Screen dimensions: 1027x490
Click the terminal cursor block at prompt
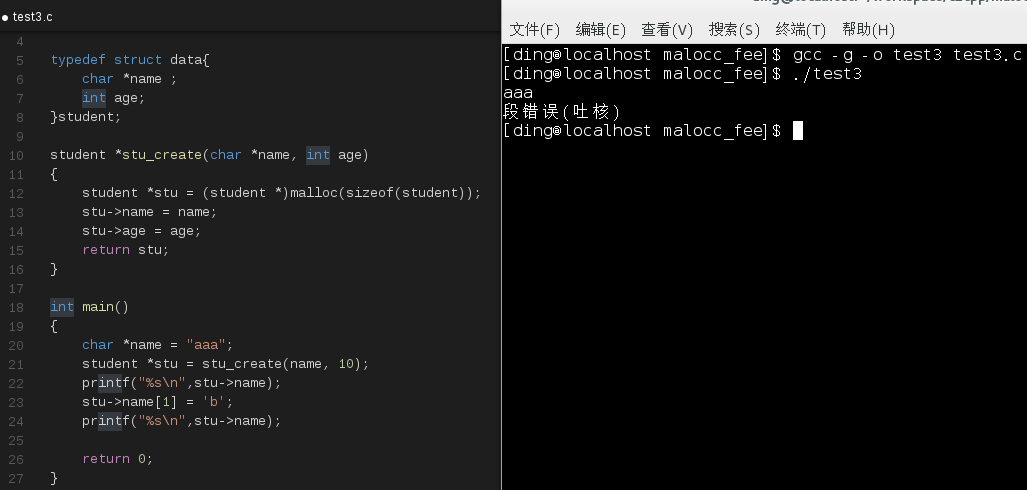click(x=797, y=130)
